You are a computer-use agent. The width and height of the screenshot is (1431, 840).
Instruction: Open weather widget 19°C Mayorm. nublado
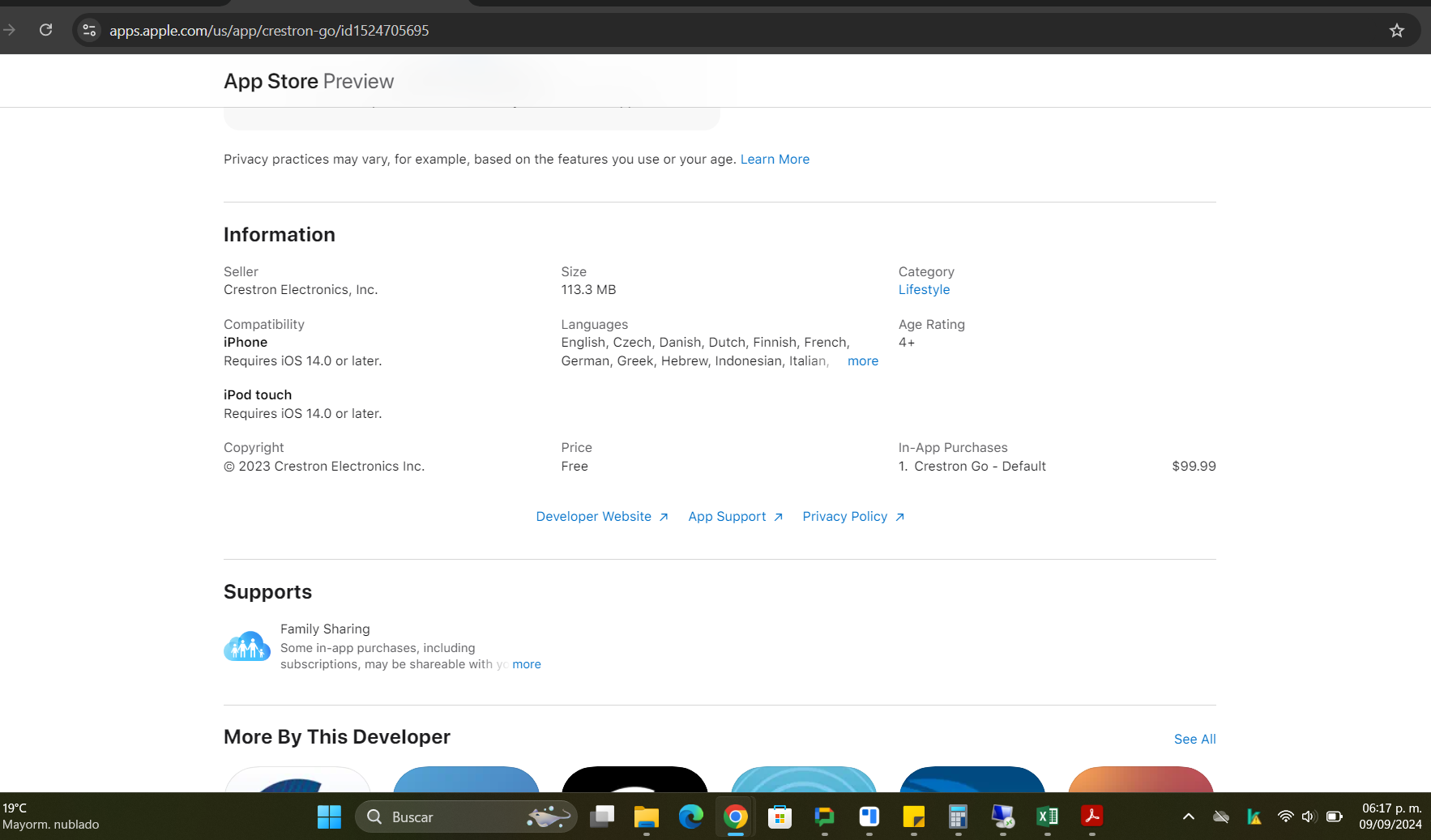coord(50,817)
